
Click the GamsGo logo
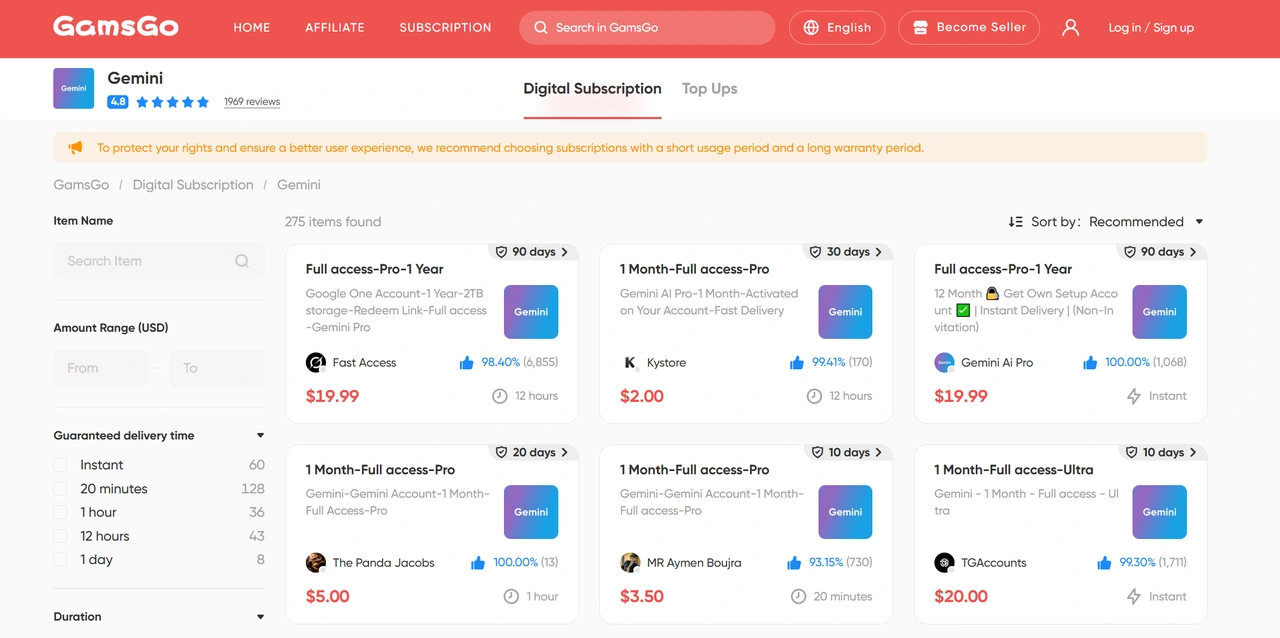pos(115,27)
